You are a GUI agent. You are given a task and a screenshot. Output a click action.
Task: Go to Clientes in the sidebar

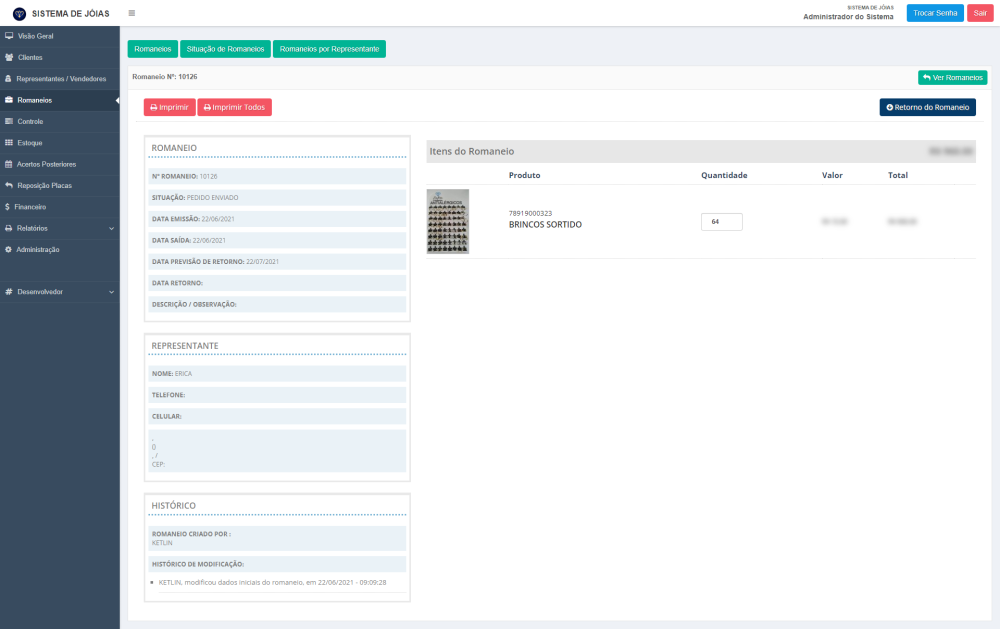point(30,57)
